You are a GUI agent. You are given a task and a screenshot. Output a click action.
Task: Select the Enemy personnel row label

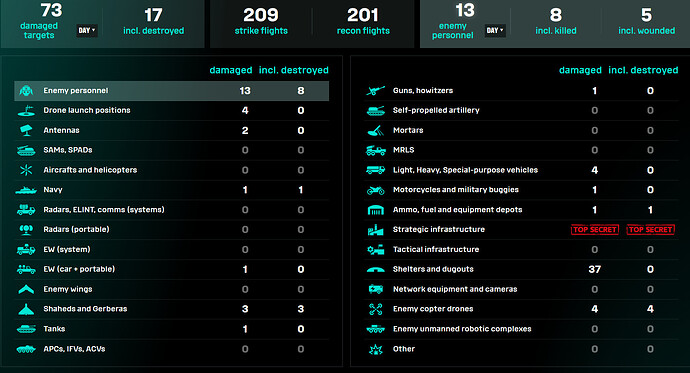[x=76, y=91]
